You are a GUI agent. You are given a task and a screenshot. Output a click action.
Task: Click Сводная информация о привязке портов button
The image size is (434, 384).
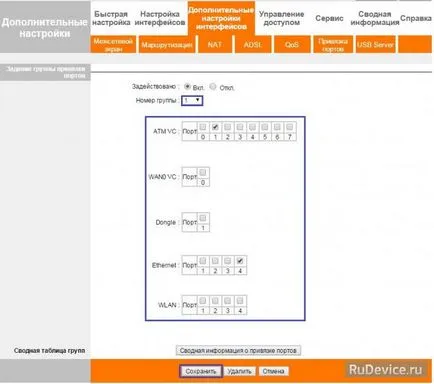(x=238, y=351)
